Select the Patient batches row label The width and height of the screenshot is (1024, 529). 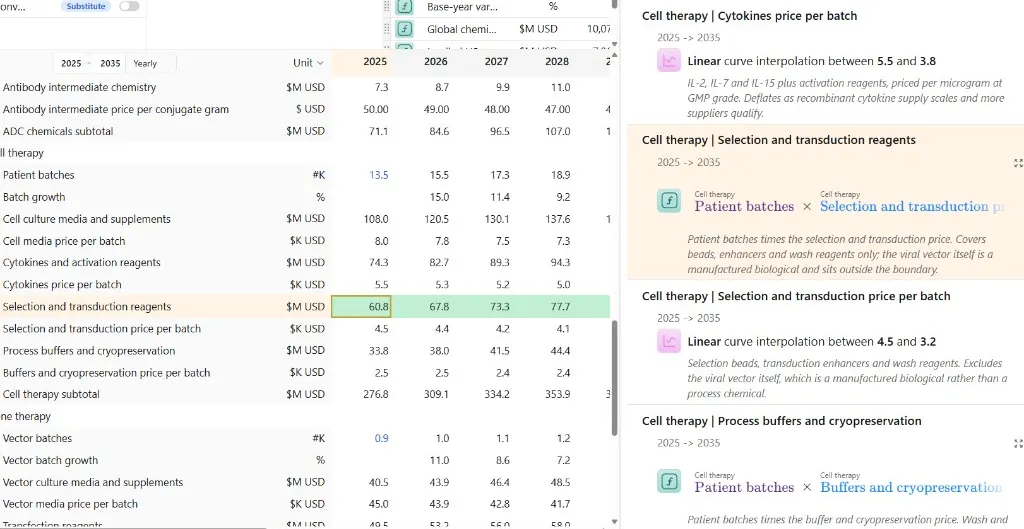point(39,175)
